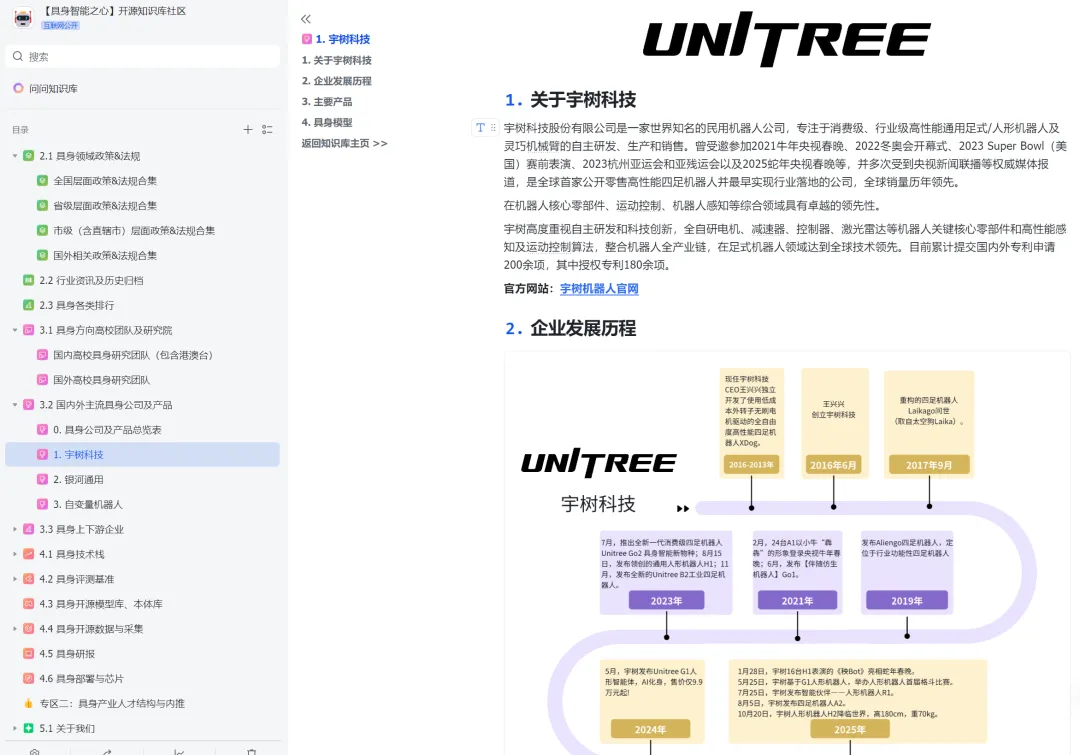Image resolution: width=1080 pixels, height=755 pixels.
Task: Click the heading 2. 企业发展历程 in the document
Action: click(x=570, y=329)
